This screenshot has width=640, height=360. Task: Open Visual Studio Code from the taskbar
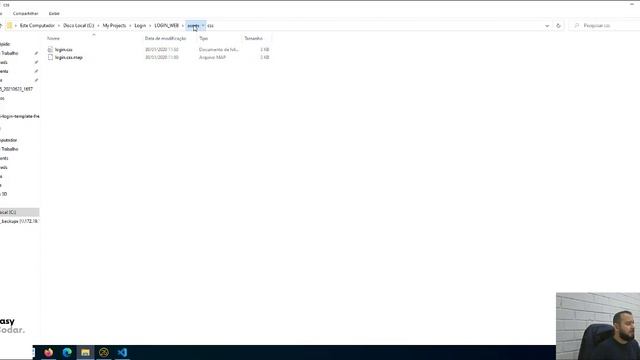122,352
